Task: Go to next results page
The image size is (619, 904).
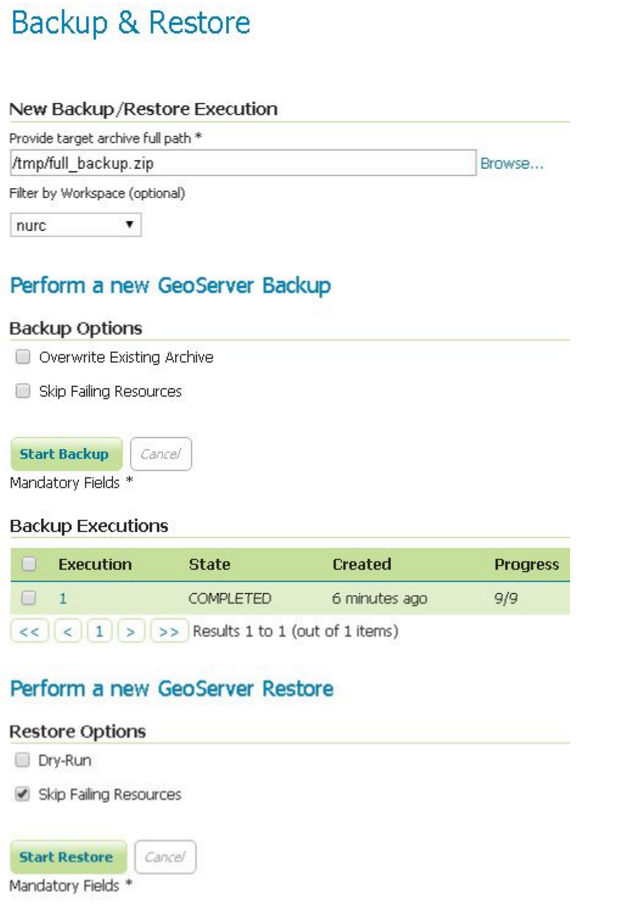Action: pyautogui.click(x=131, y=631)
